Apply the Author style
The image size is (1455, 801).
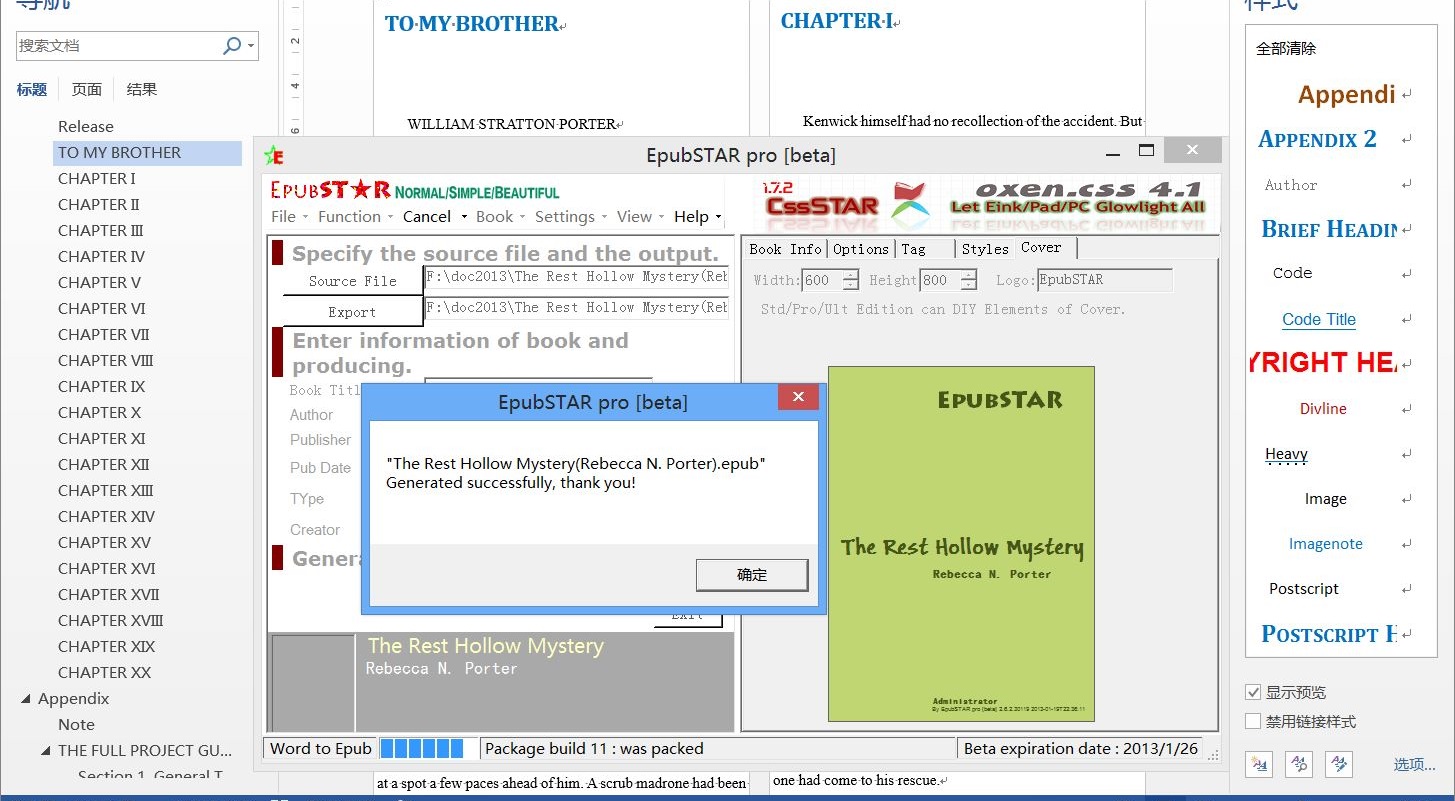(1291, 185)
